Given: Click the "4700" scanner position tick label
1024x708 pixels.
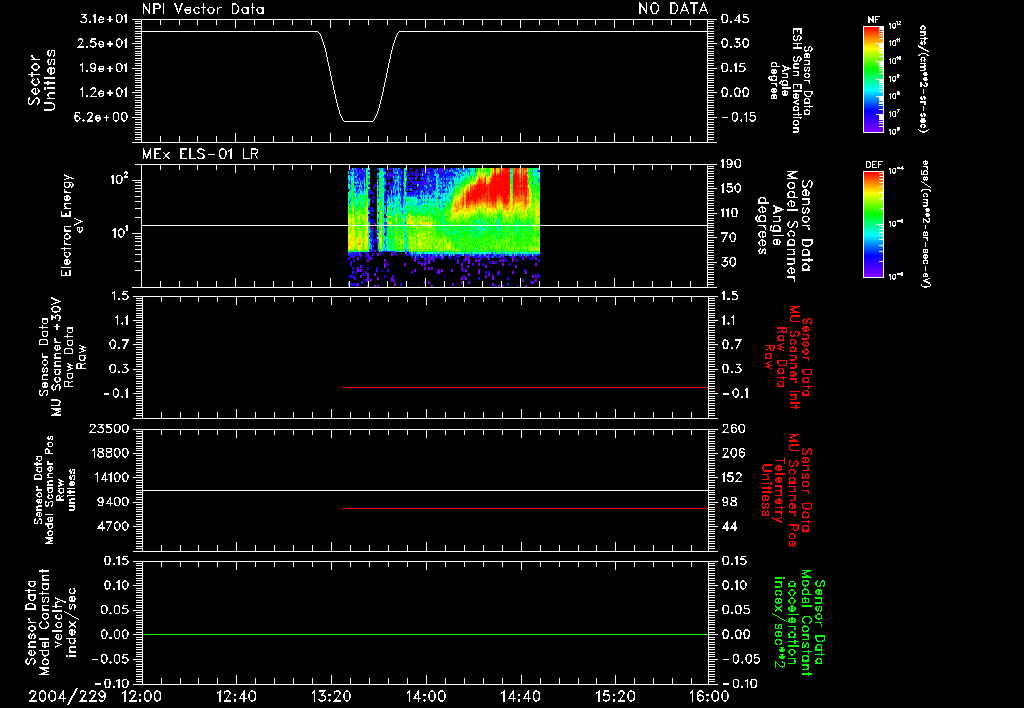Looking at the screenshot, I should 115,526.
